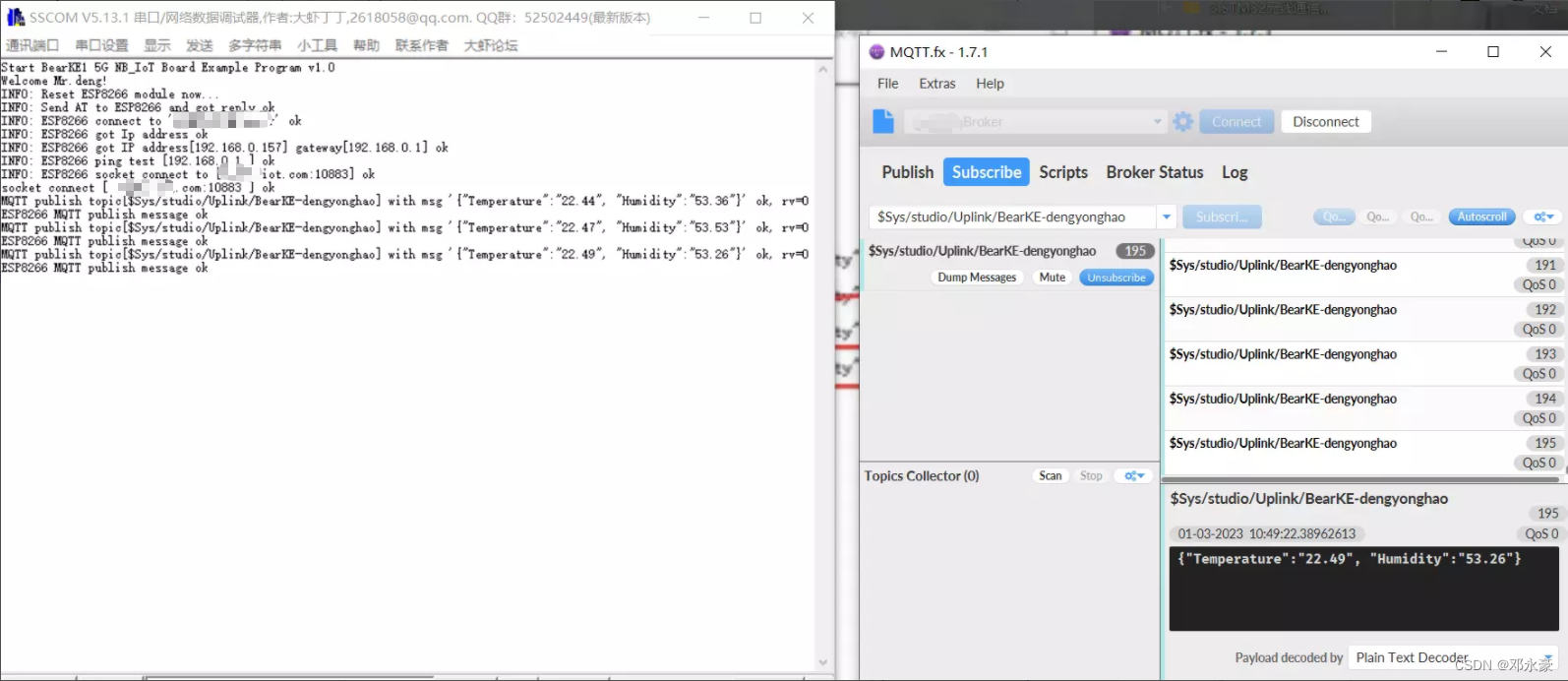
Task: Open SSCOM 大虾论坛 menu
Action: tap(491, 45)
